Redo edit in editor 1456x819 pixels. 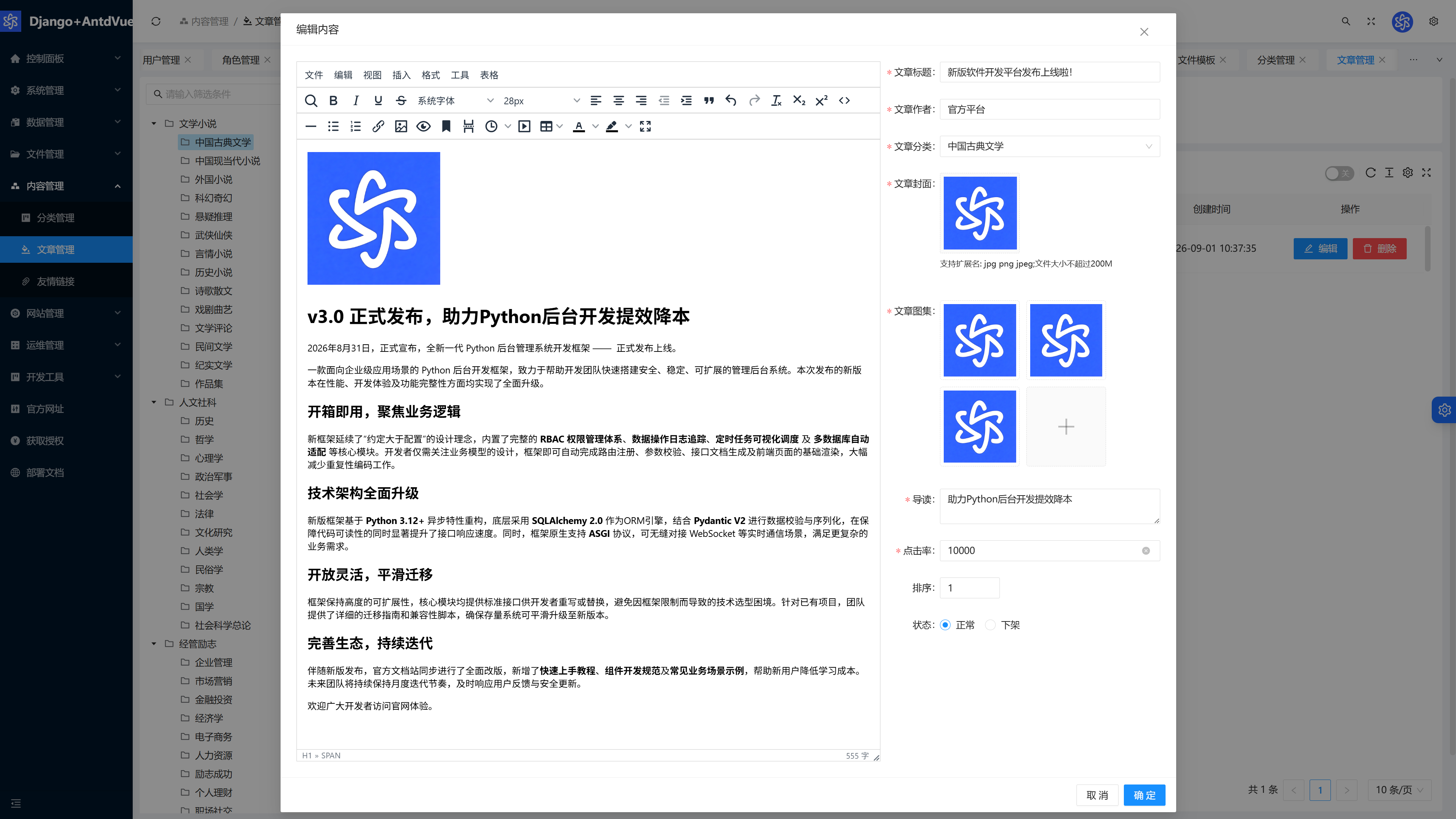point(754,100)
